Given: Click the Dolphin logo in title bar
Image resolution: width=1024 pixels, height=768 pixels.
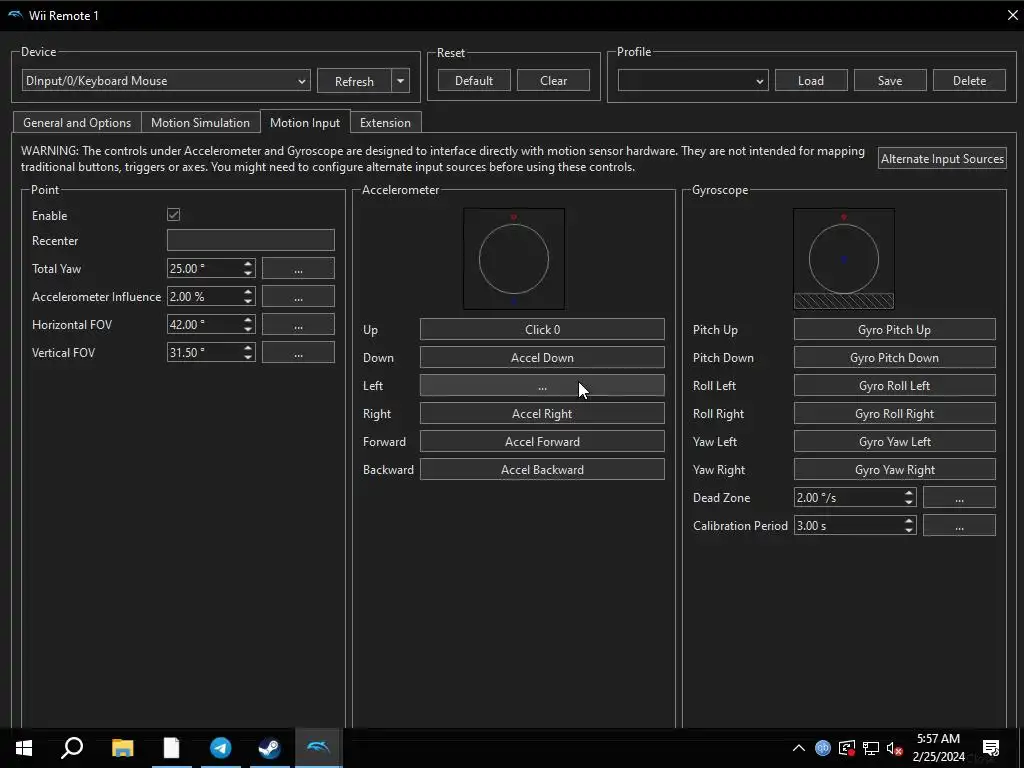Looking at the screenshot, I should [x=15, y=15].
